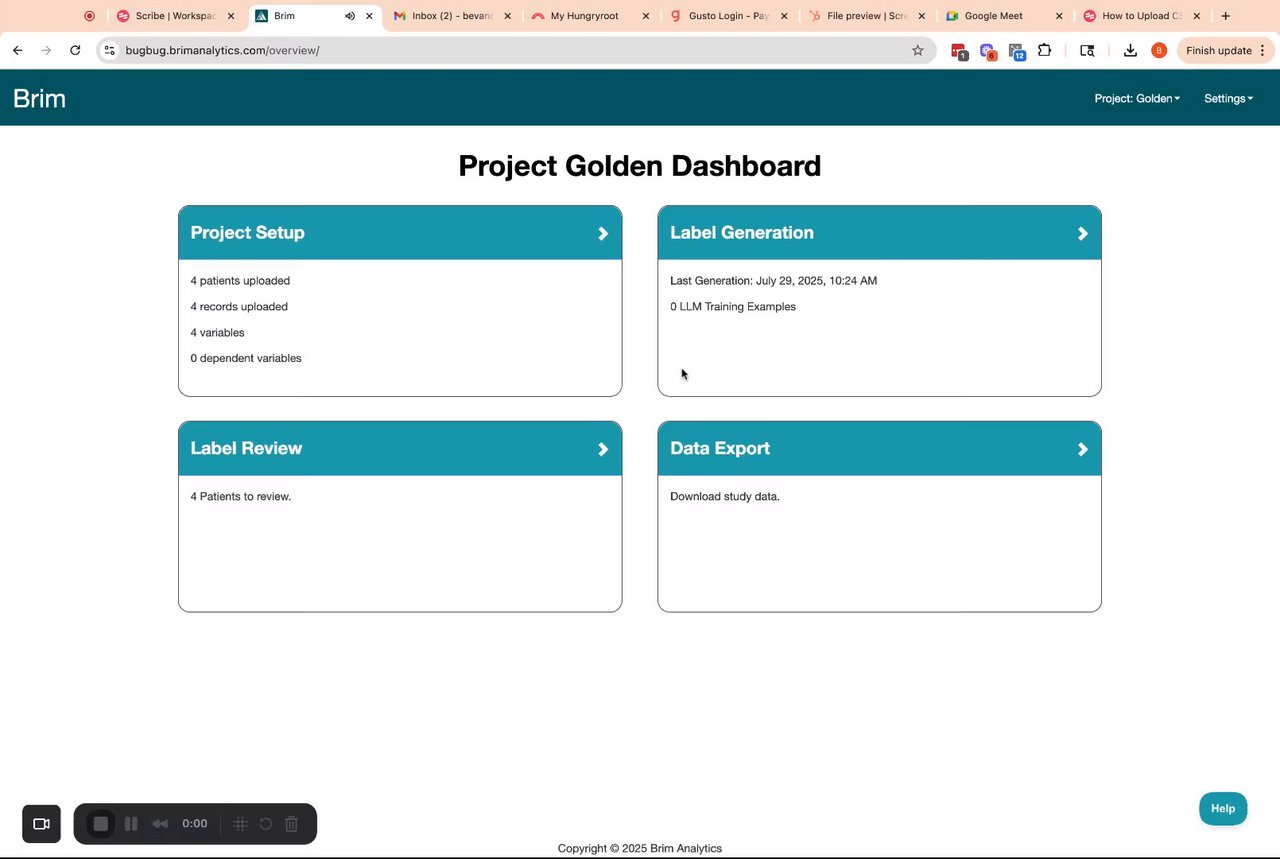Click the 0:00 recording timer
Image resolution: width=1280 pixels, height=859 pixels.
[x=195, y=824]
